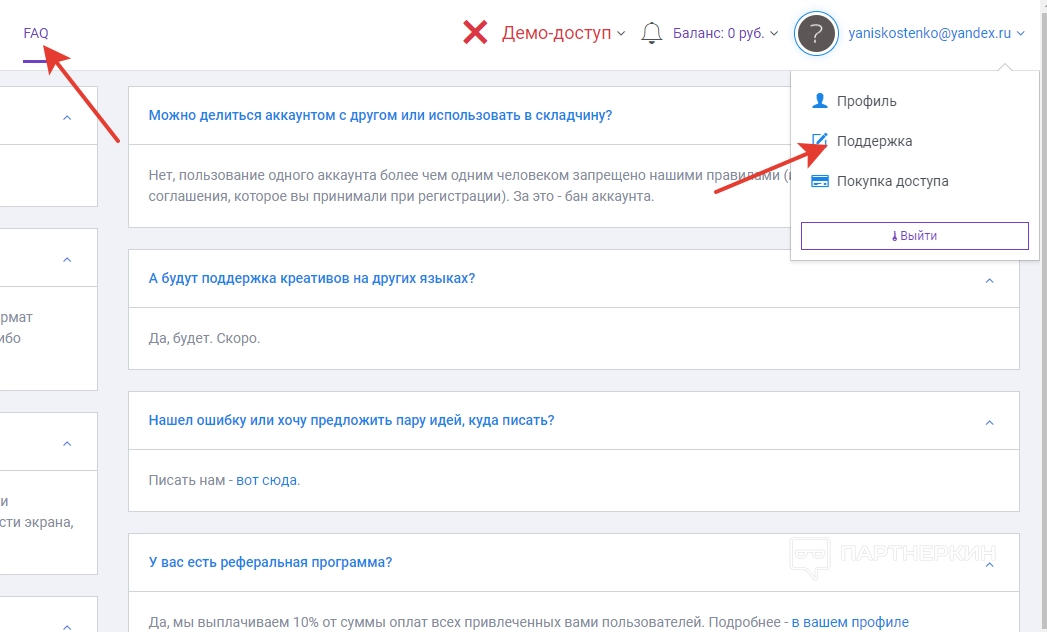The width and height of the screenshot is (1047, 632).
Task: Click the "Можно делиться аккаунтом с другом" question title
Action: (x=380, y=115)
